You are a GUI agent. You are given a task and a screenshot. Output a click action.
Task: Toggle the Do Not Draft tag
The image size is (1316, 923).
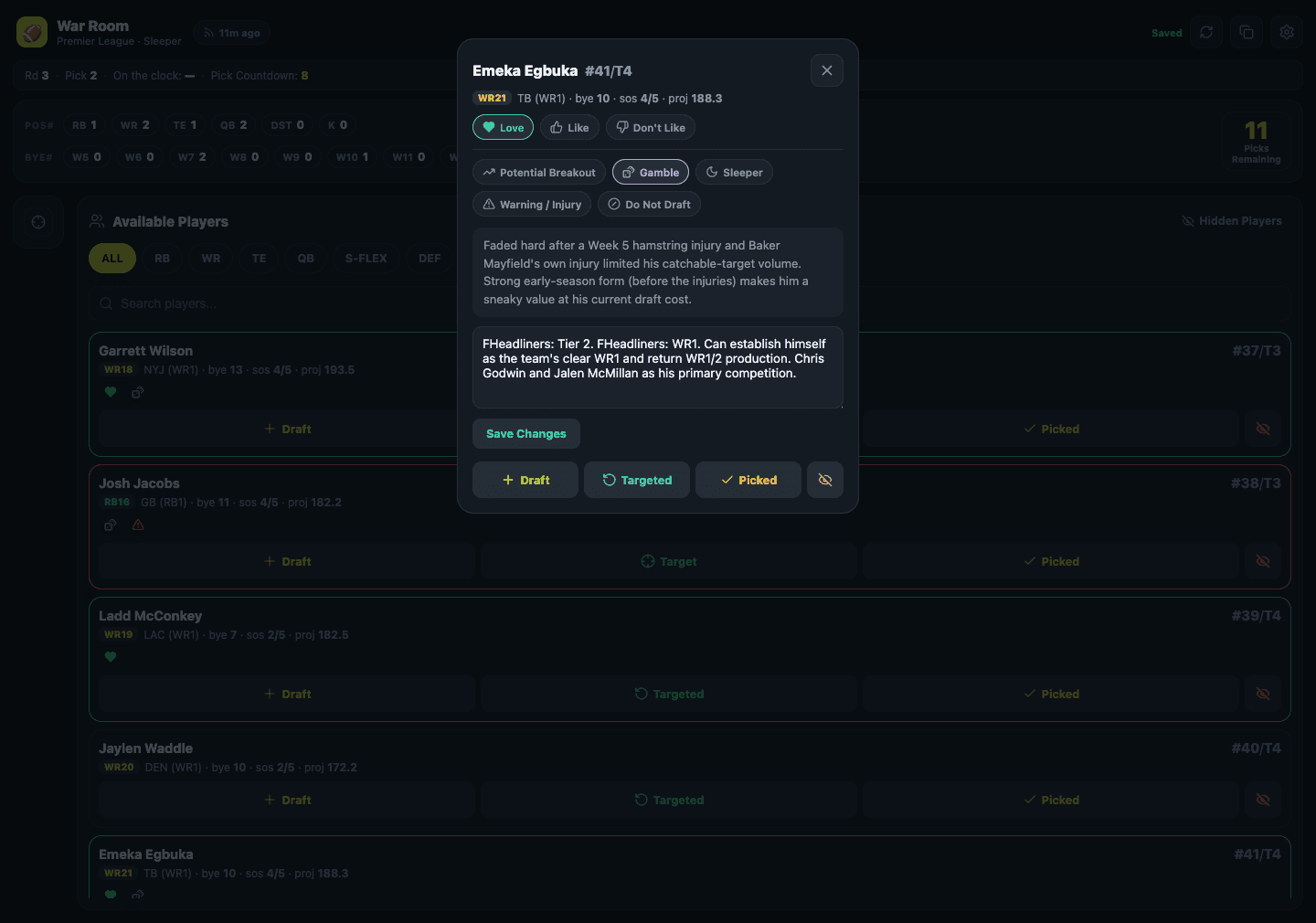(x=649, y=205)
